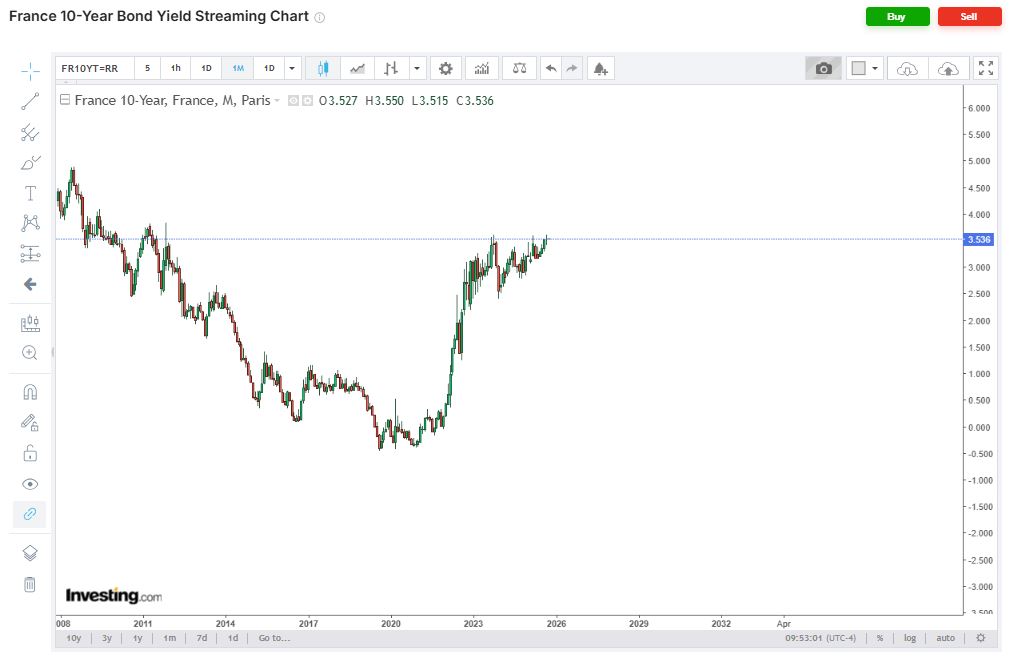Click the 1d time range
The width and height of the screenshot is (1014, 659).
coord(233,638)
